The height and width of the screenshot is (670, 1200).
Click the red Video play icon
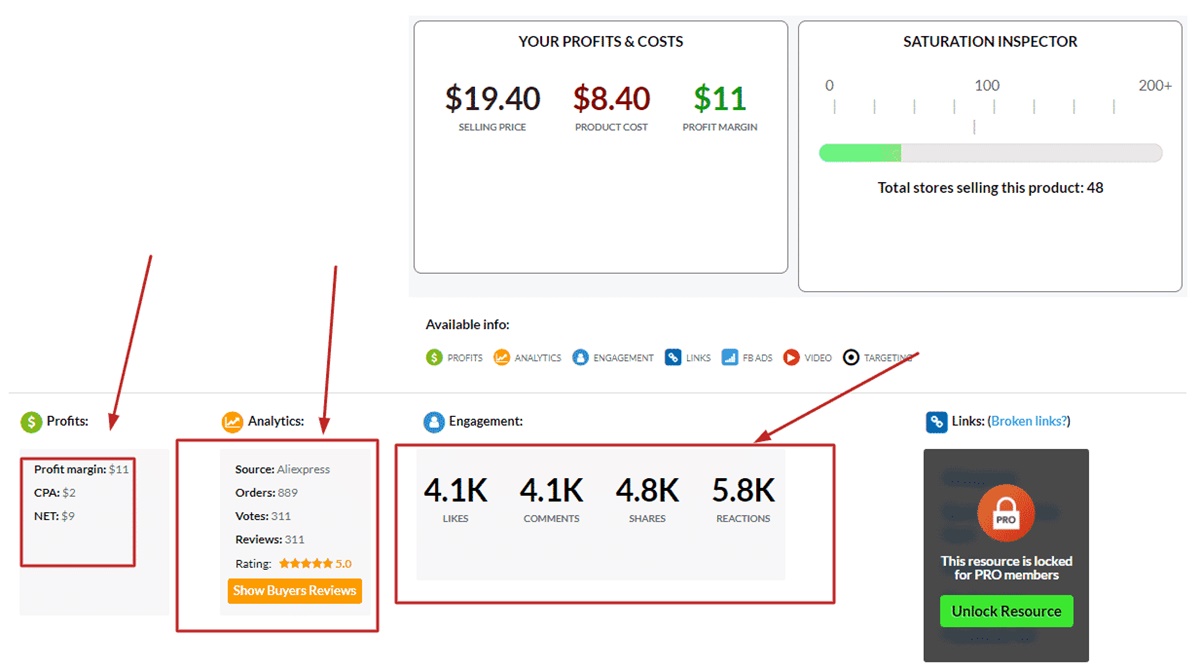pos(792,357)
